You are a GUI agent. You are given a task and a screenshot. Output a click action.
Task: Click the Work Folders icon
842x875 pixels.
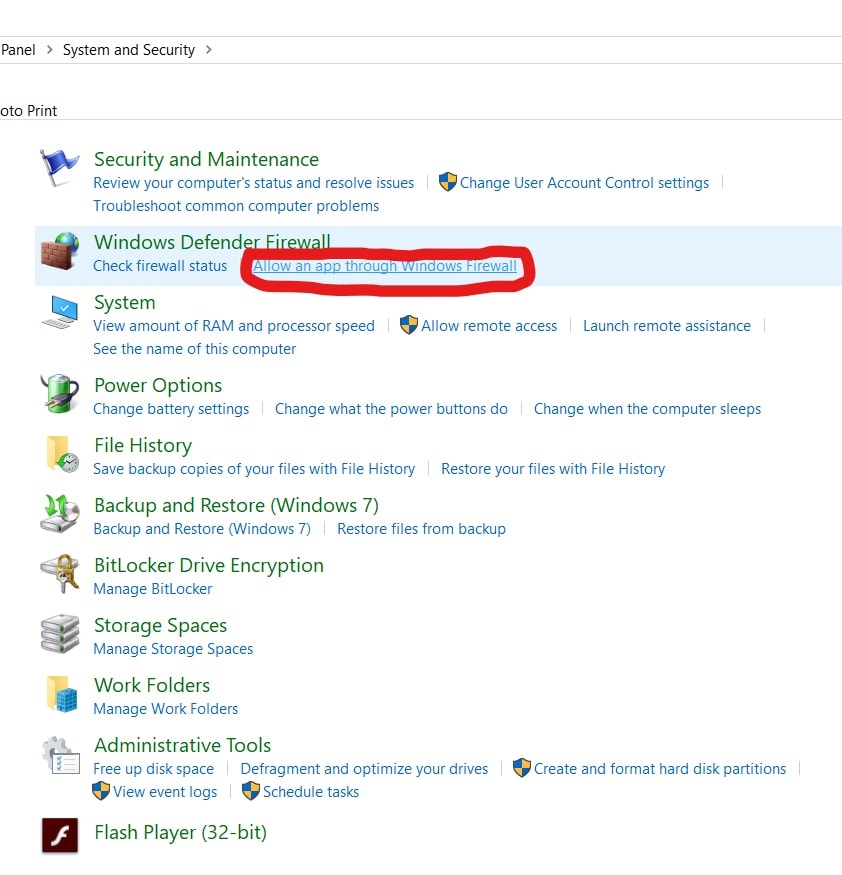[61, 694]
